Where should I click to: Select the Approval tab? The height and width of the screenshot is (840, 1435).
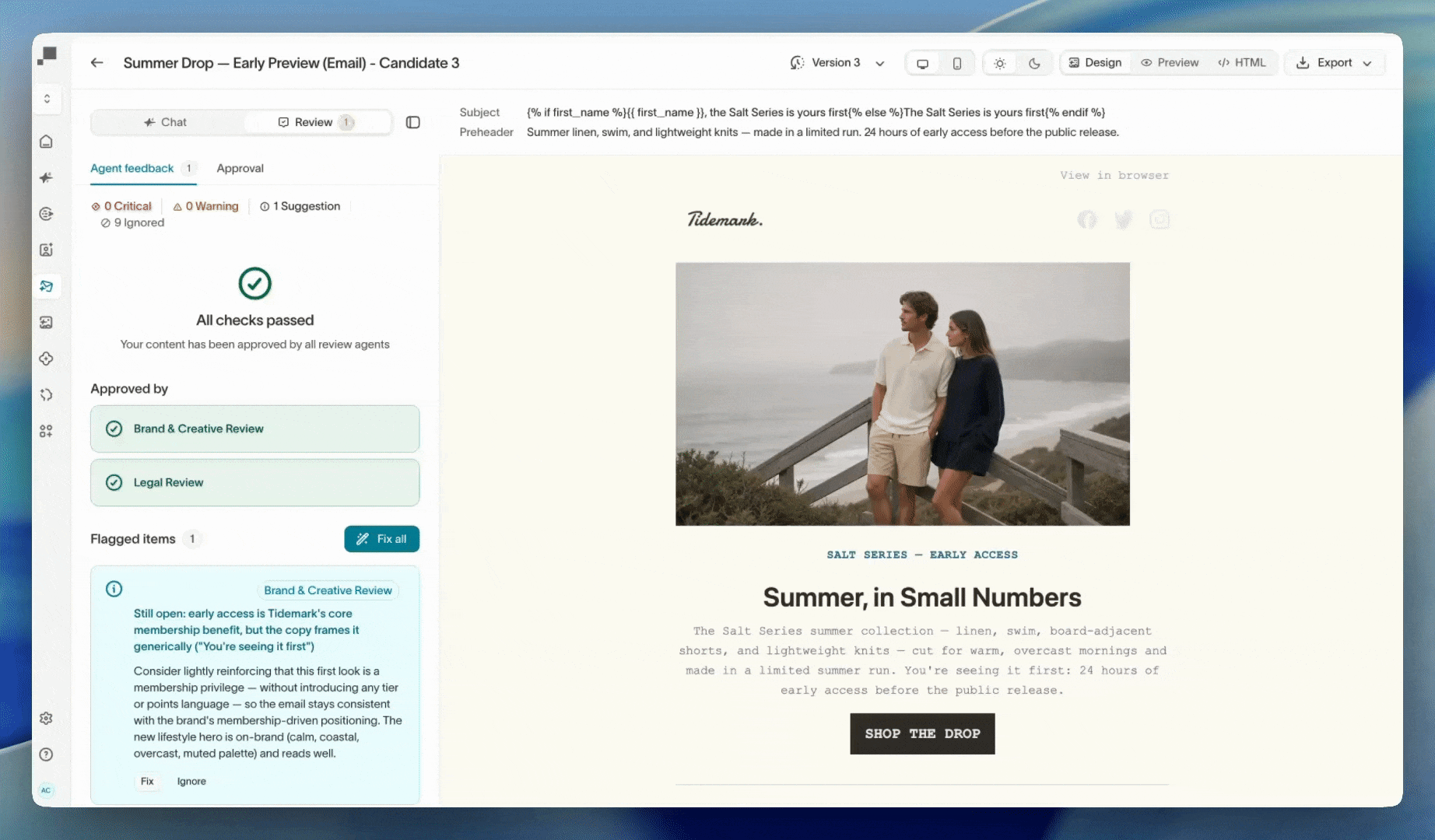240,168
